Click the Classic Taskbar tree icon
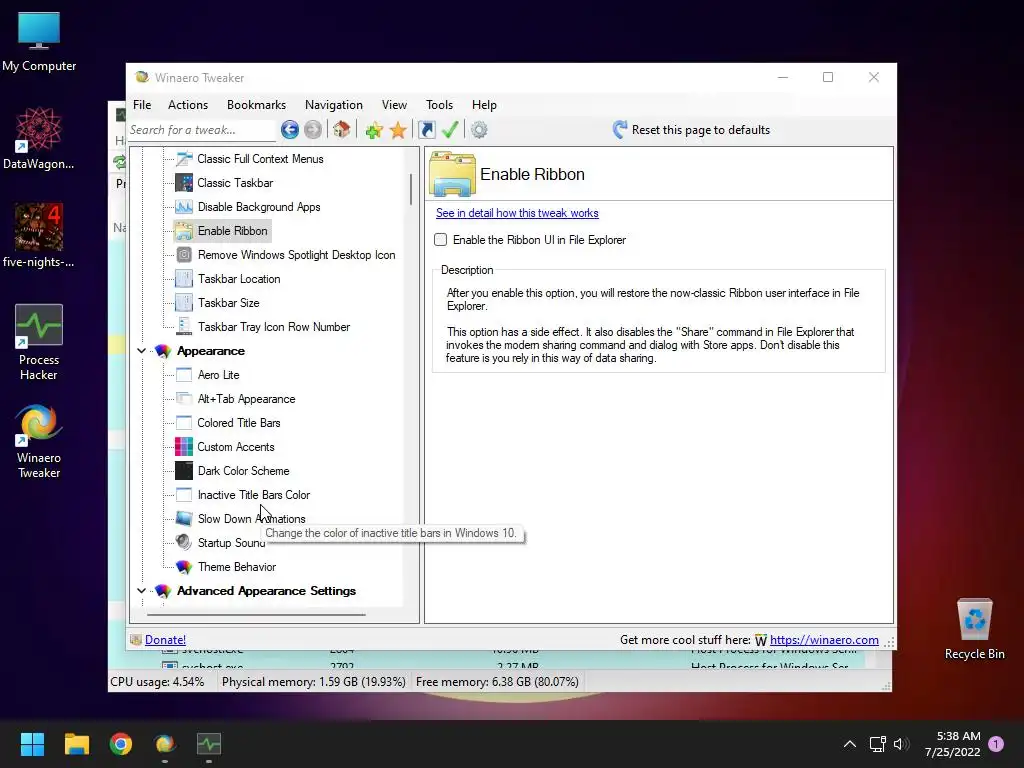Viewport: 1024px width, 768px height. pos(184,183)
